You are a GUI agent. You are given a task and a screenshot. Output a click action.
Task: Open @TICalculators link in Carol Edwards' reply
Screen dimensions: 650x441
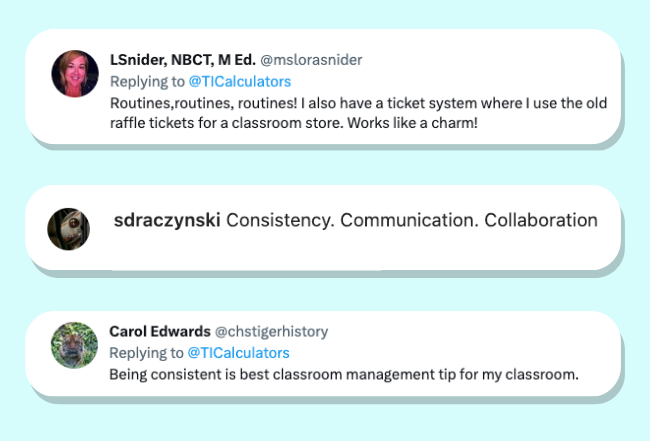point(238,353)
